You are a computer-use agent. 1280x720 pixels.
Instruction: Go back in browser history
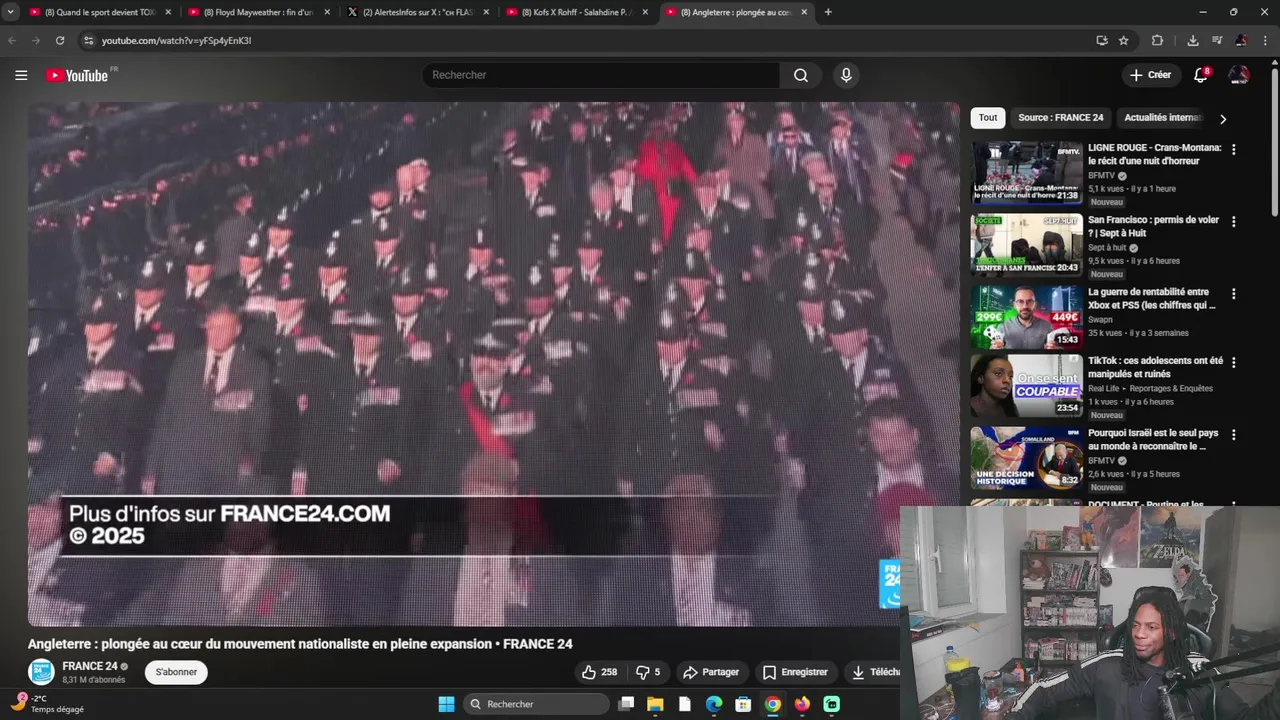[x=12, y=40]
